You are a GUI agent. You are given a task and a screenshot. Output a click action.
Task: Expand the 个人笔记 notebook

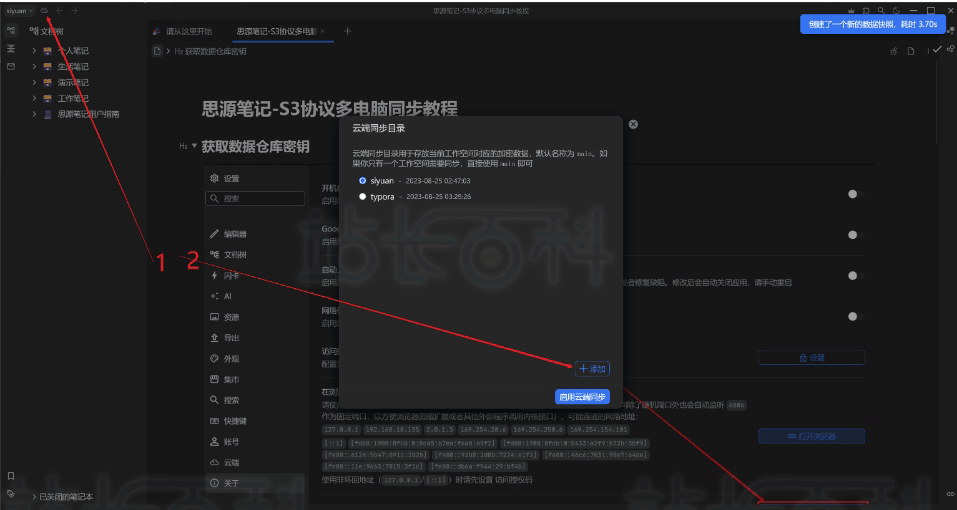[x=35, y=51]
